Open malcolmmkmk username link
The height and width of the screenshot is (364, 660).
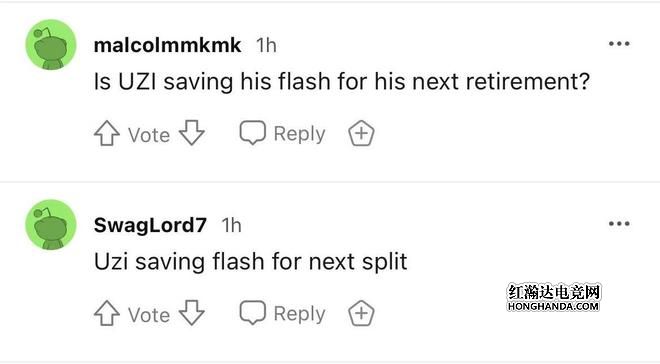coord(168,45)
